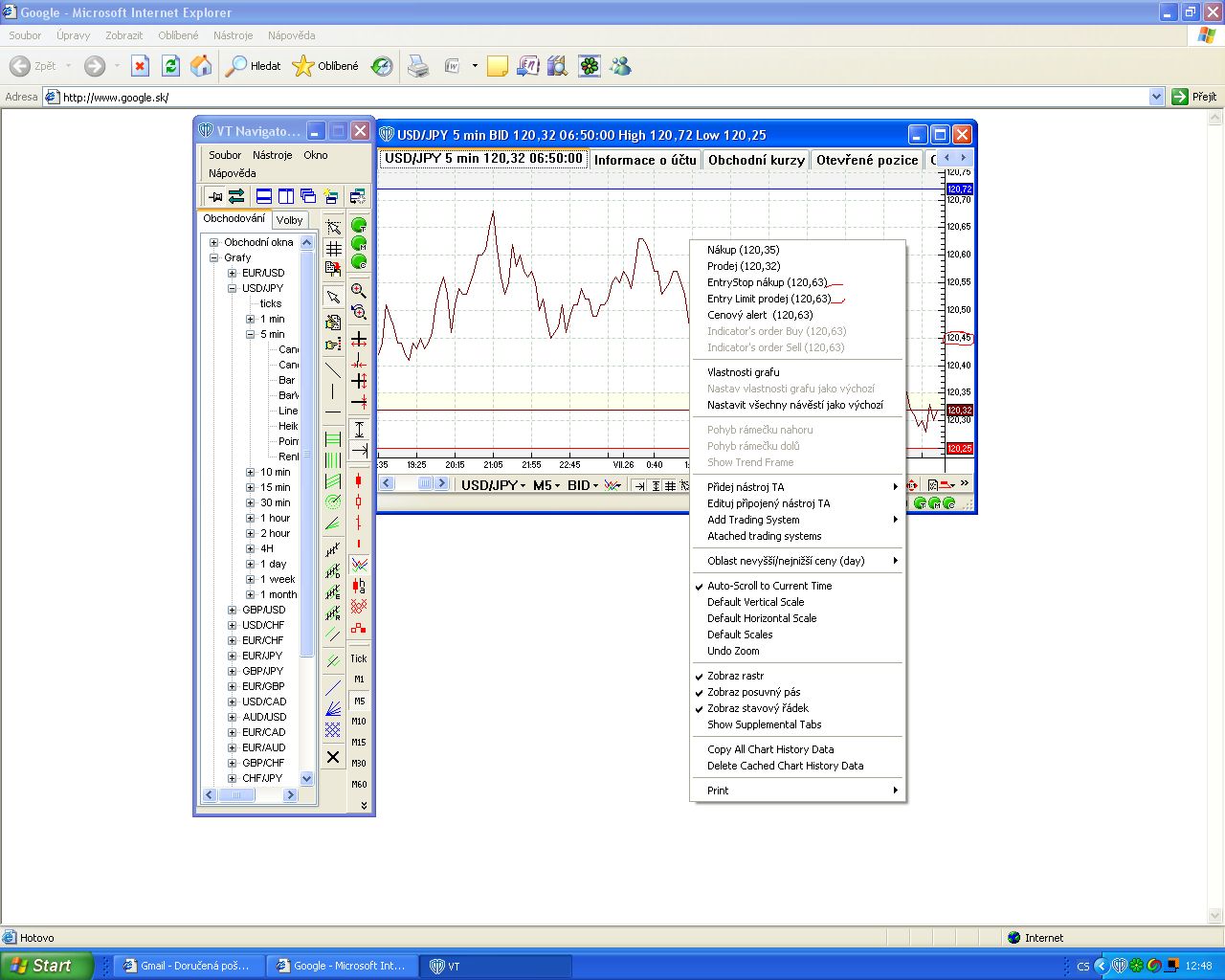Screen dimensions: 1225x980
Task: Expand the Obchodní okna tree node
Action: [214, 242]
